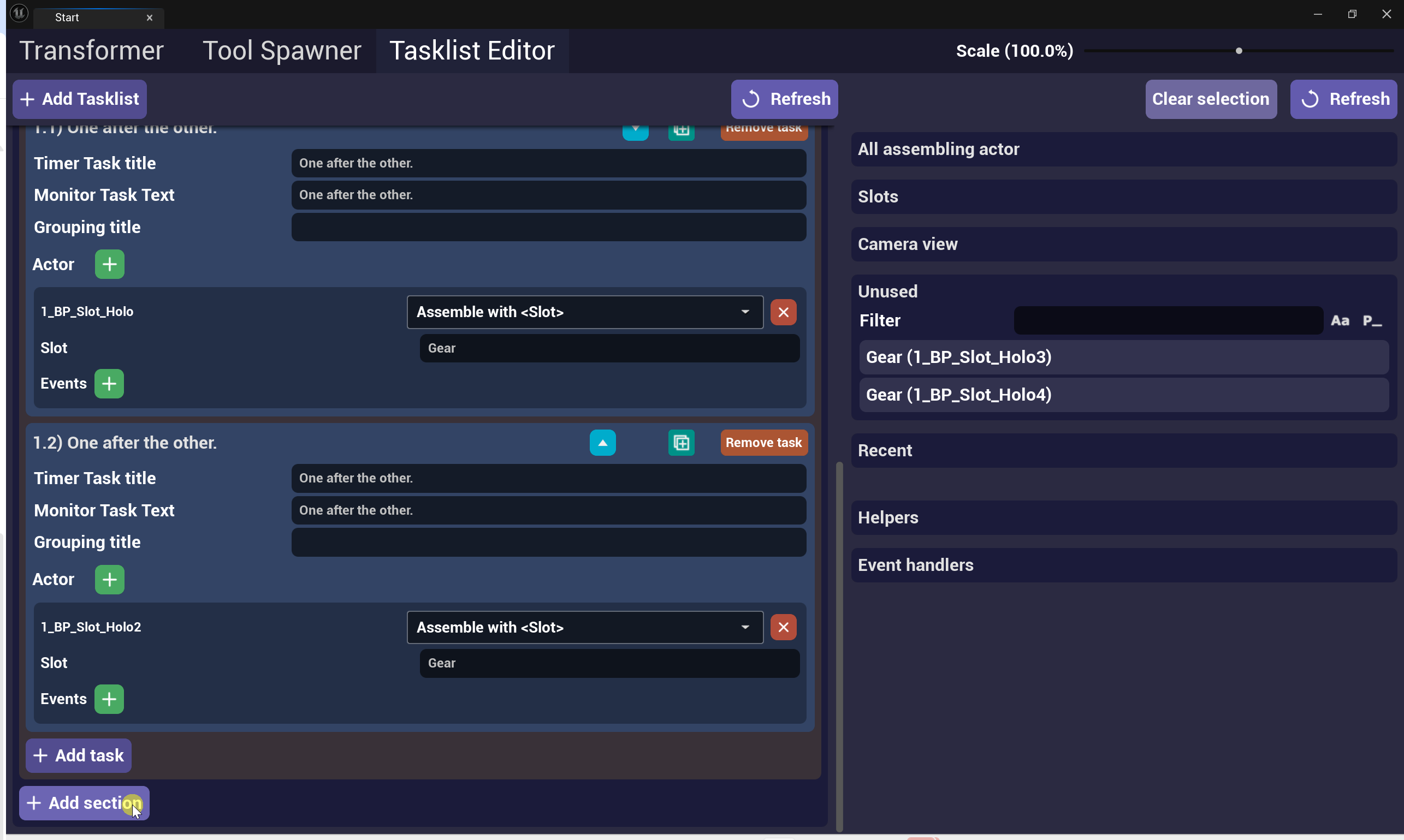Toggle case-sensitive Aa filter option
Image resolution: width=1404 pixels, height=840 pixels.
[1340, 321]
